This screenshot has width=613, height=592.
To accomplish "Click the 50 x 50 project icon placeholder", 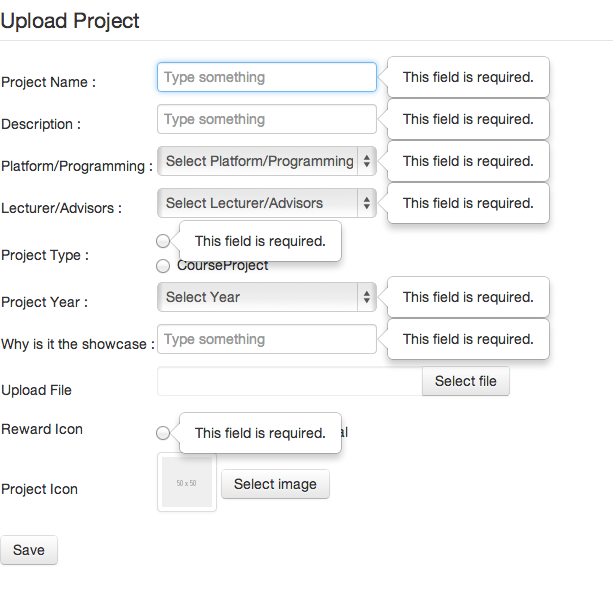I will pos(187,483).
